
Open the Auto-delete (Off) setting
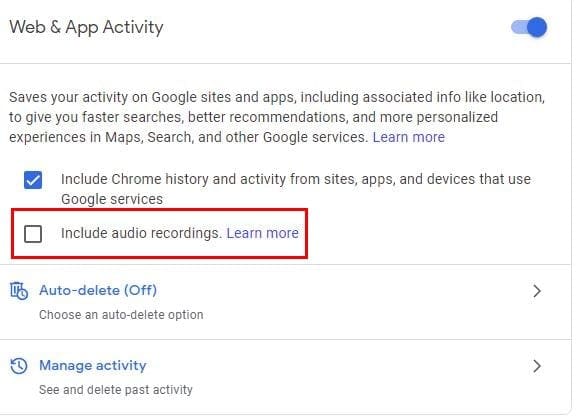pyautogui.click(x=98, y=290)
